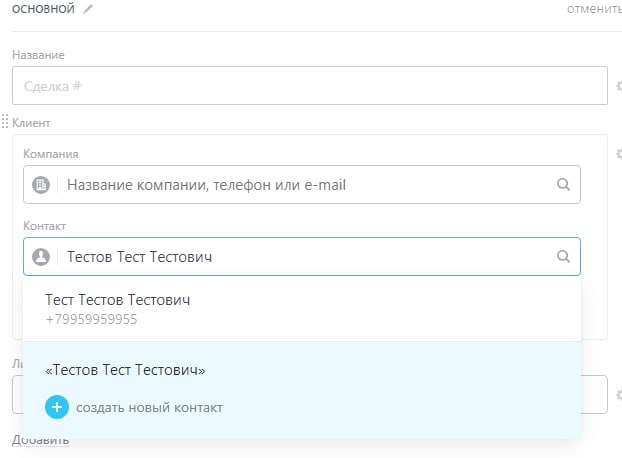Image resolution: width=622 pixels, height=458 pixels.
Task: Click the отменить link
Action: coord(594,9)
